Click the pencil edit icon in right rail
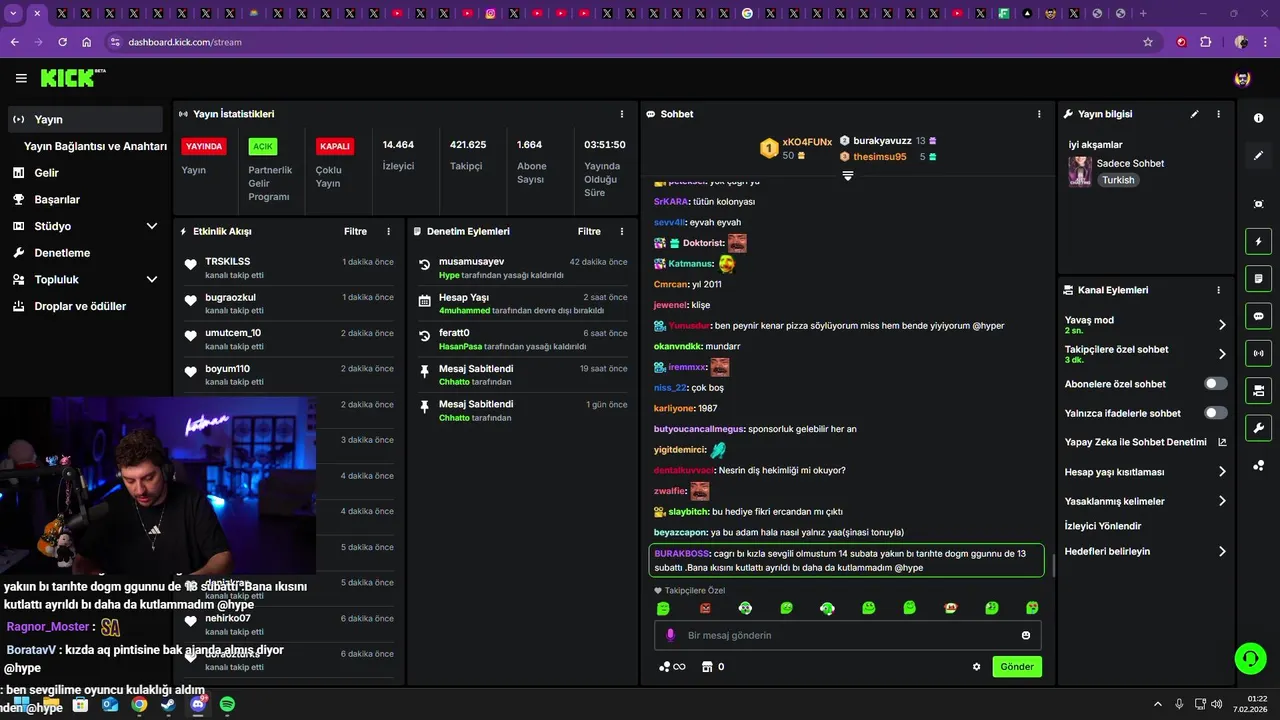1280x720 pixels. click(x=1258, y=156)
